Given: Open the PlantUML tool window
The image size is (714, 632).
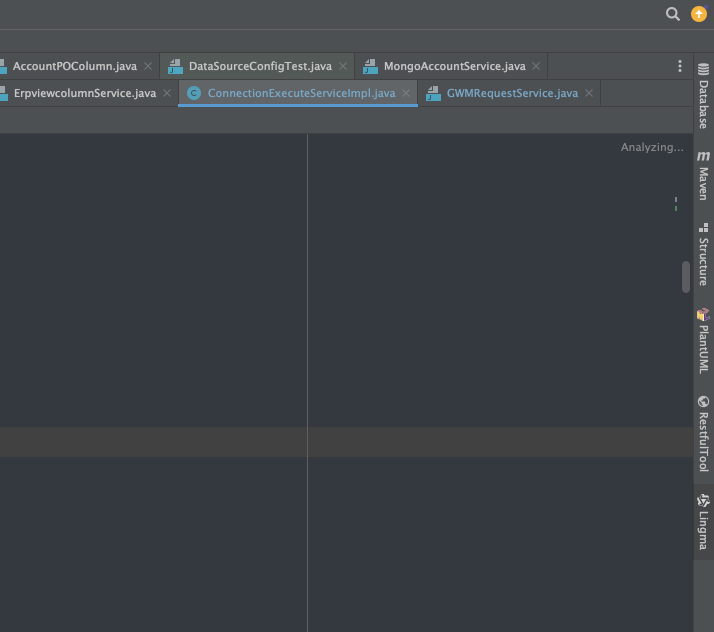Looking at the screenshot, I should click(704, 341).
